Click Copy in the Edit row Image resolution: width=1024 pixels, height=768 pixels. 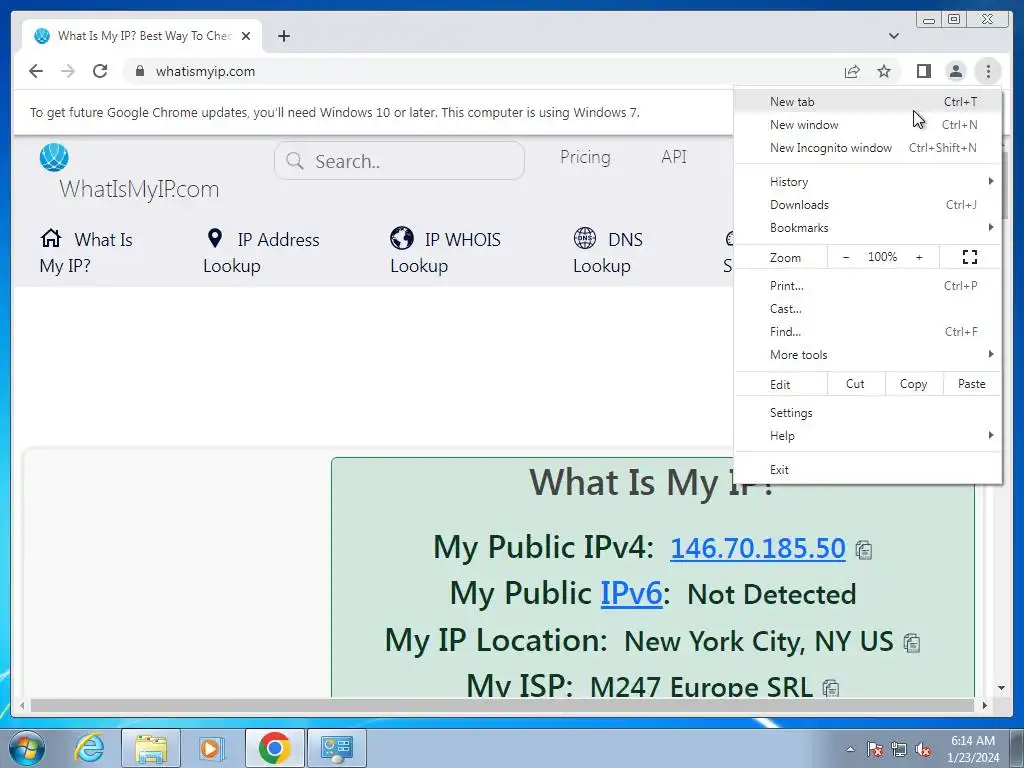click(914, 384)
